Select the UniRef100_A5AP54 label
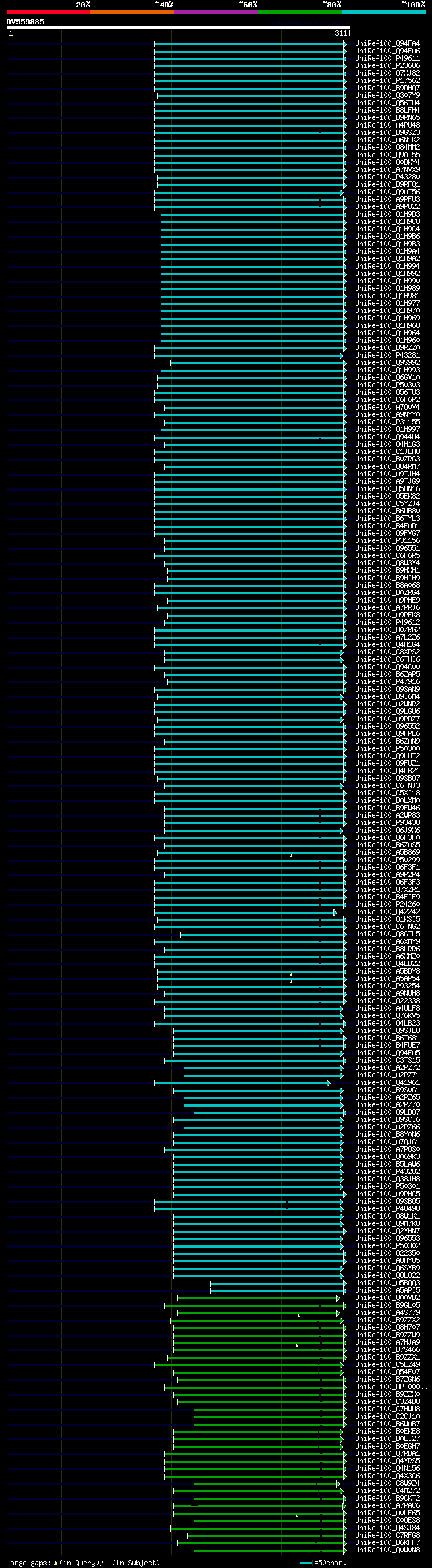Viewport: 432px width, 1568px height. [387, 979]
